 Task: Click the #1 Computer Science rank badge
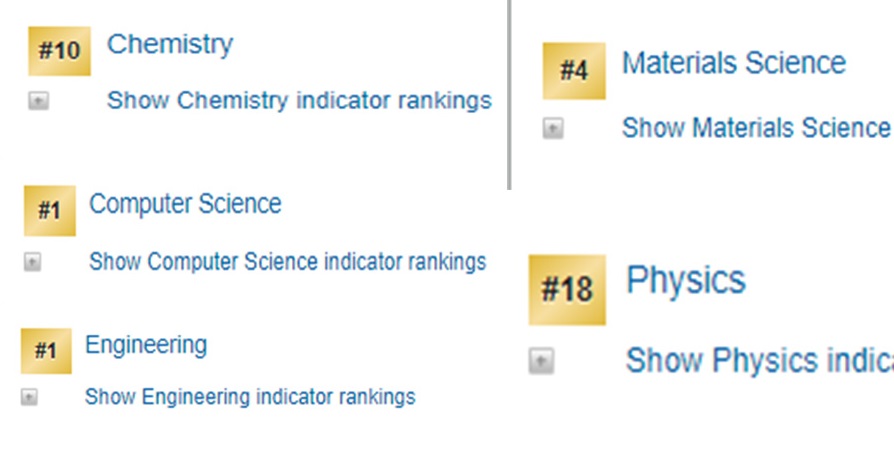point(49,211)
